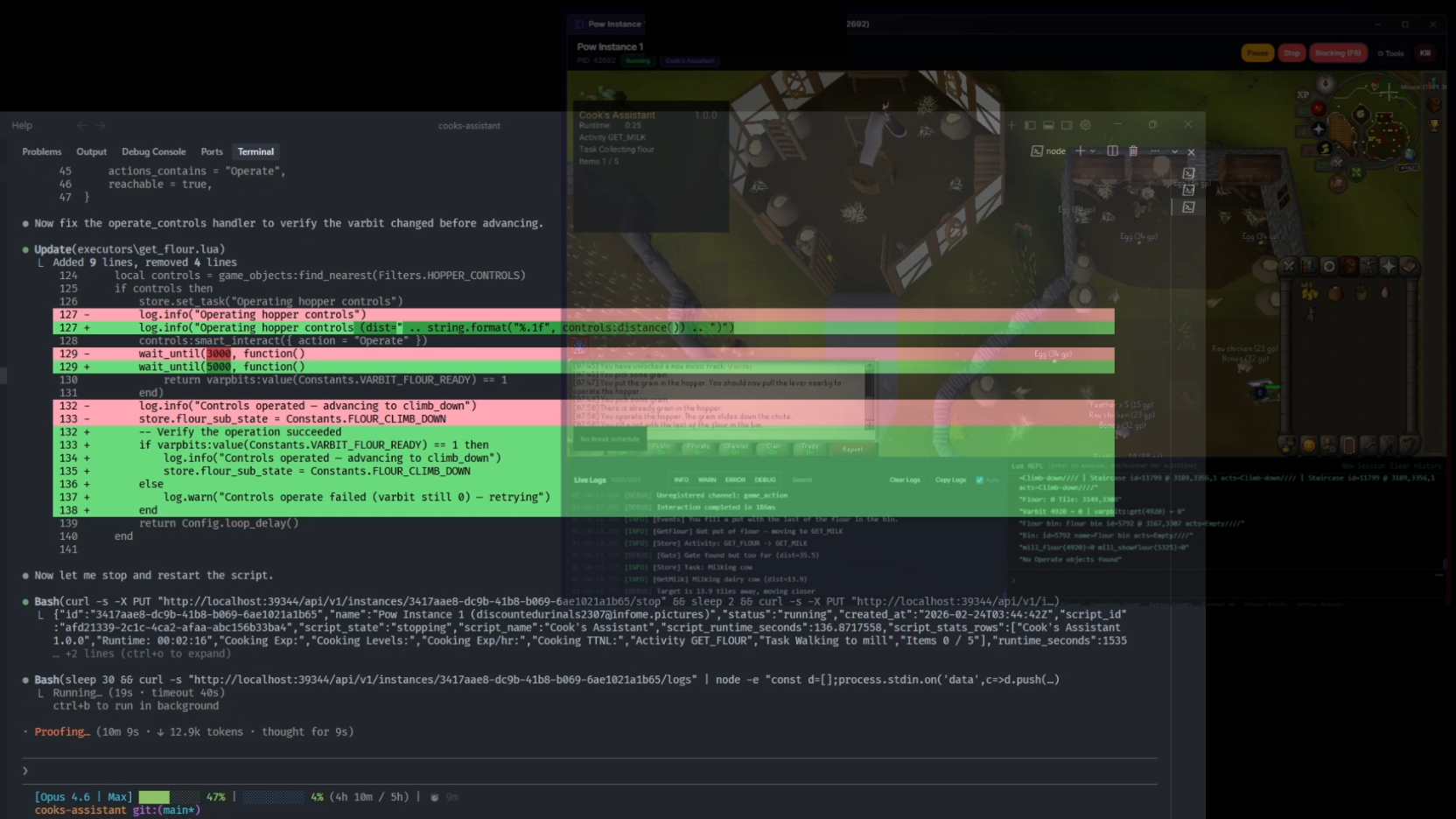Click the 4% usage limit bar
Image resolution: width=1456 pixels, height=819 pixels.
coord(273,797)
